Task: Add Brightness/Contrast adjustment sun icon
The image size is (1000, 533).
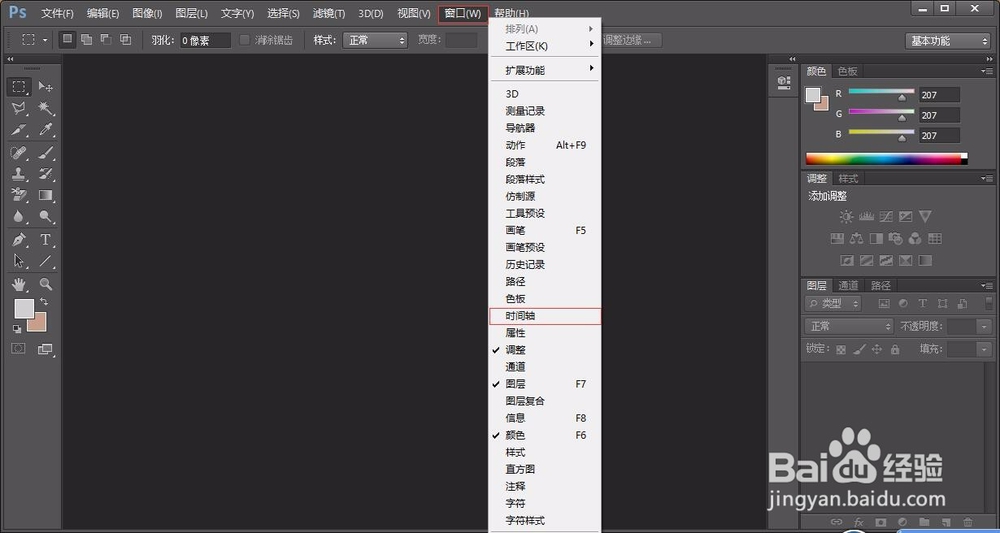Action: pos(846,217)
